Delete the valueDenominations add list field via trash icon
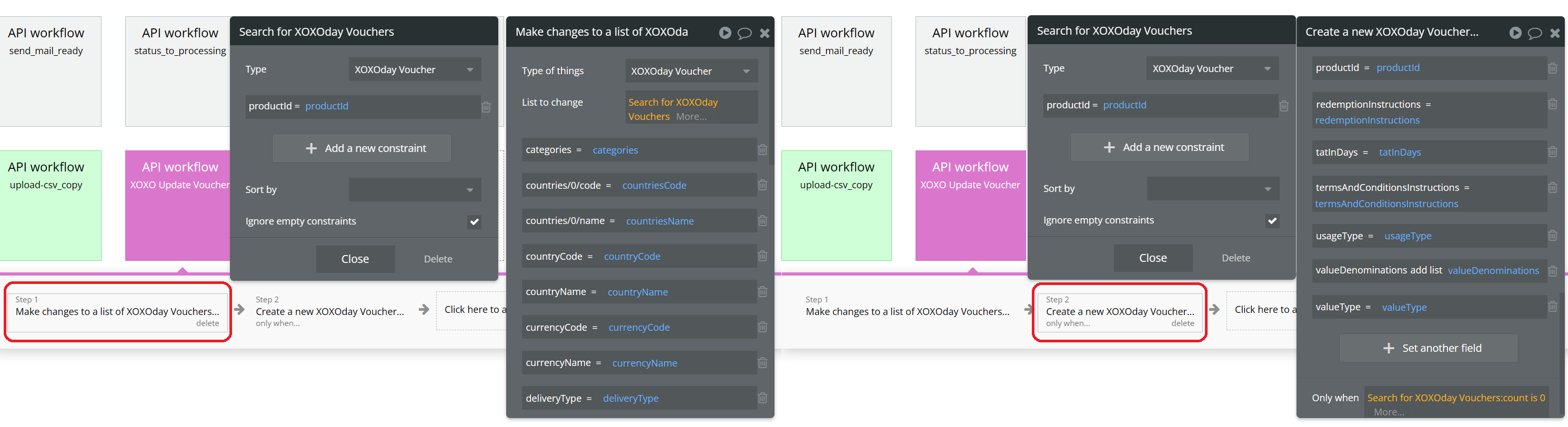The image size is (1568, 427). [1553, 271]
